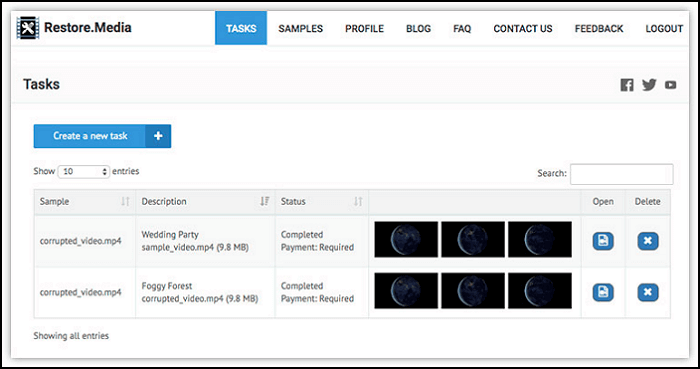
Task: Delete the Wedding Party task
Action: point(648,241)
